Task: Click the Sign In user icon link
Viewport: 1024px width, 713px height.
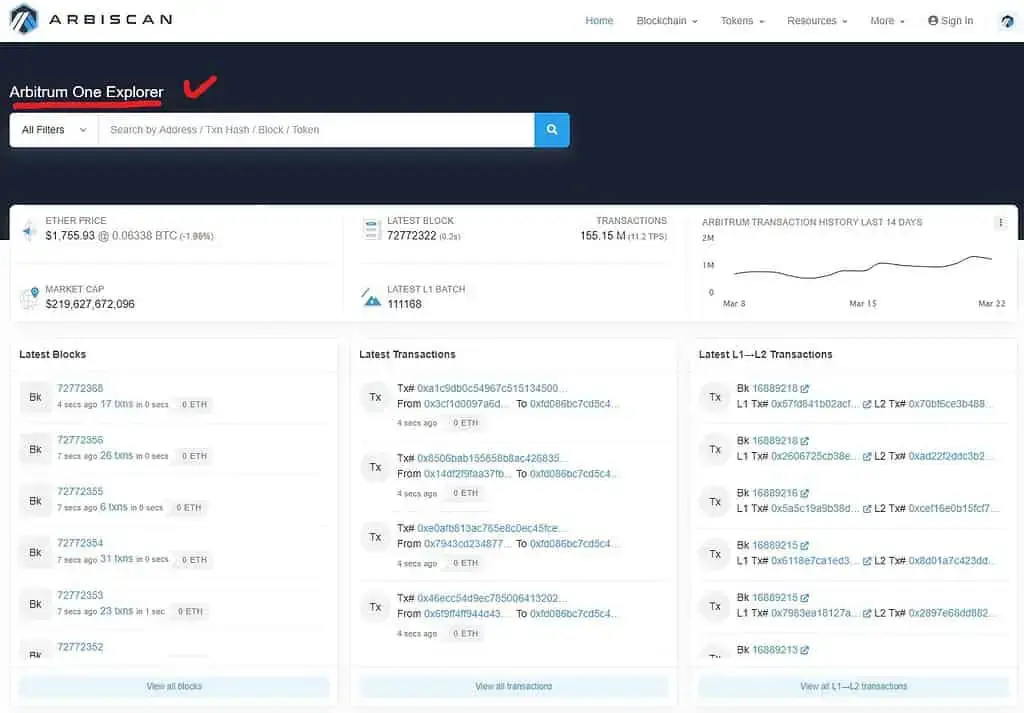Action: click(950, 21)
